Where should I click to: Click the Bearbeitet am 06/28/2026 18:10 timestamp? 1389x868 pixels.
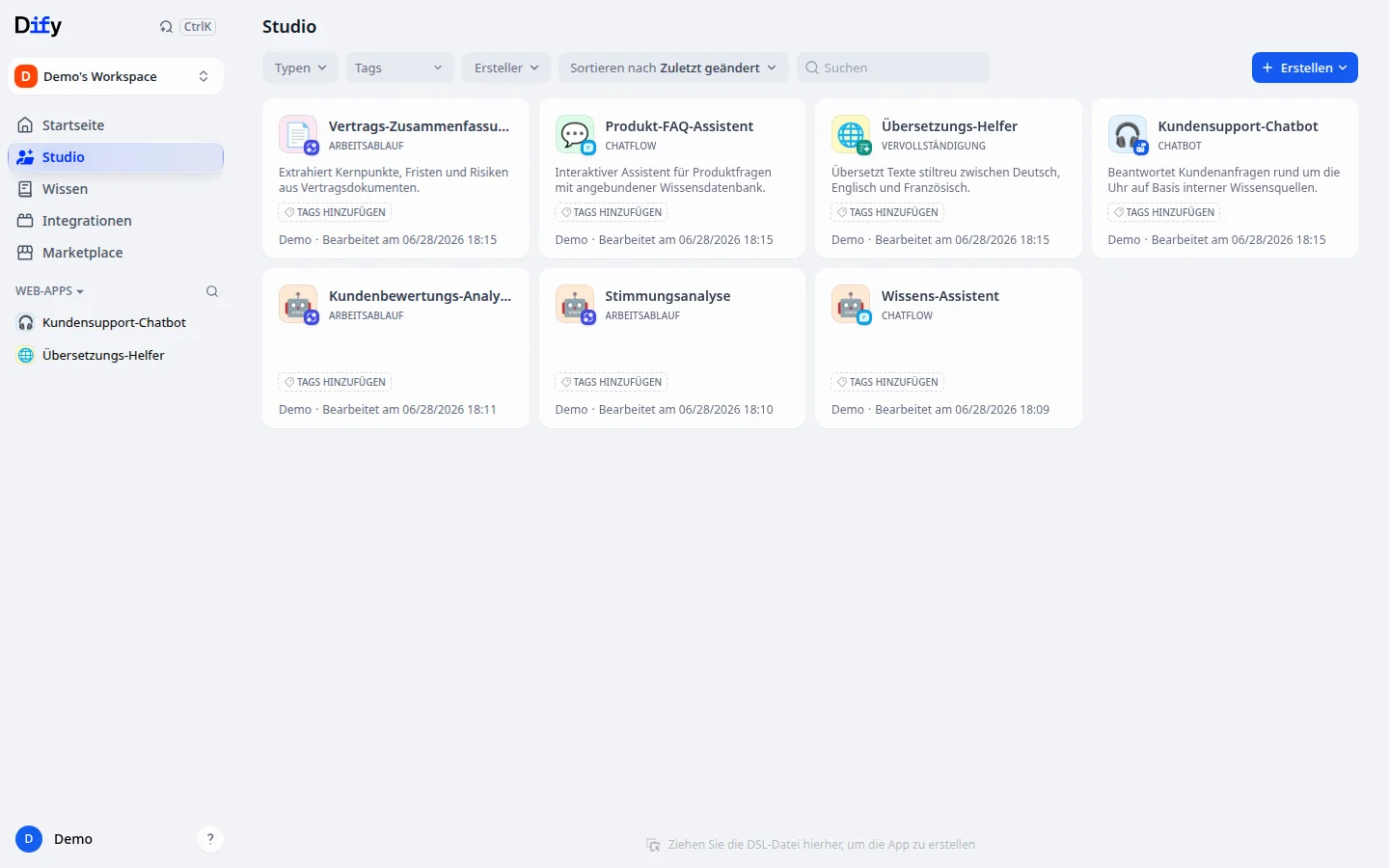pos(686,410)
